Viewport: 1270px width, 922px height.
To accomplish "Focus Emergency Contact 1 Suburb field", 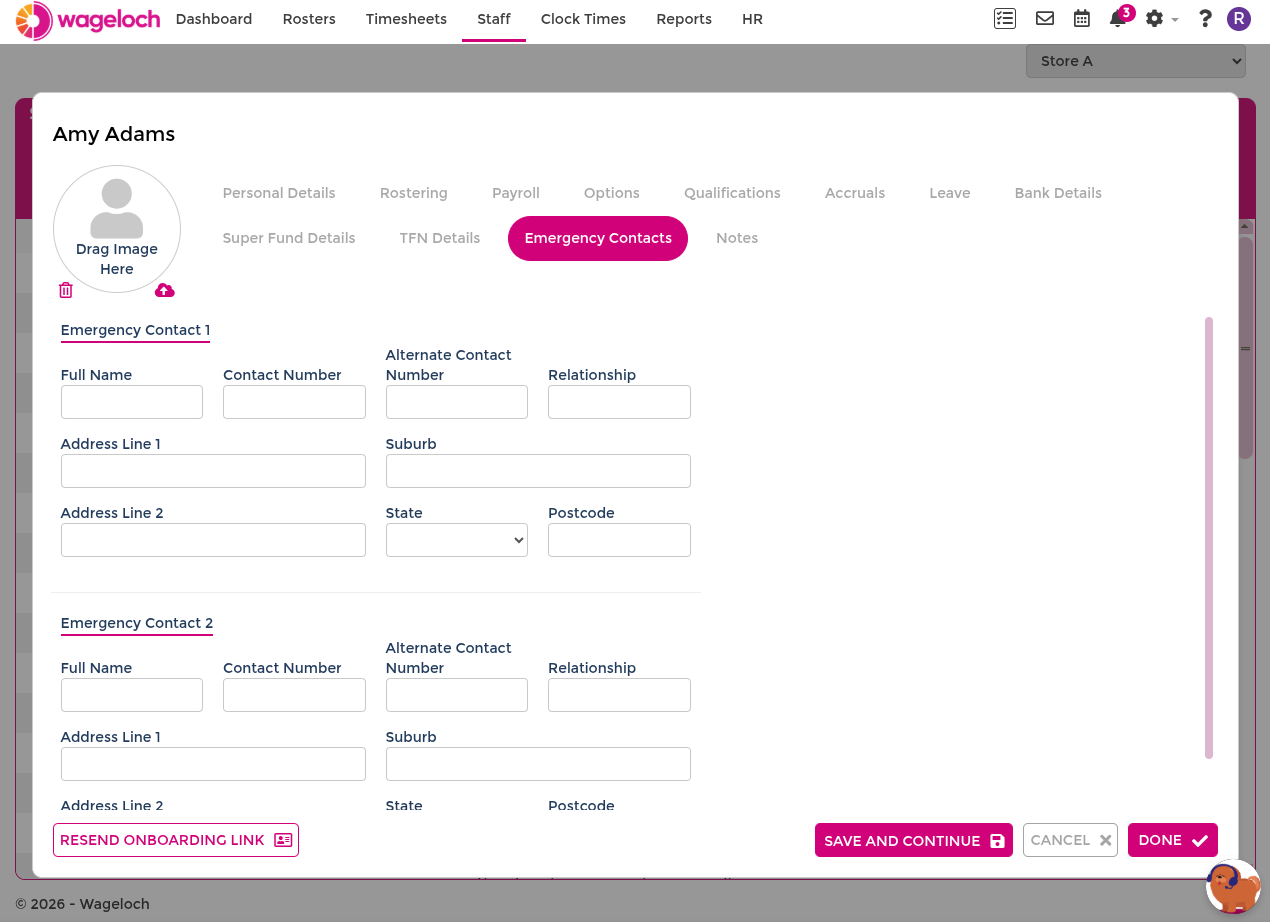I will [x=538, y=471].
